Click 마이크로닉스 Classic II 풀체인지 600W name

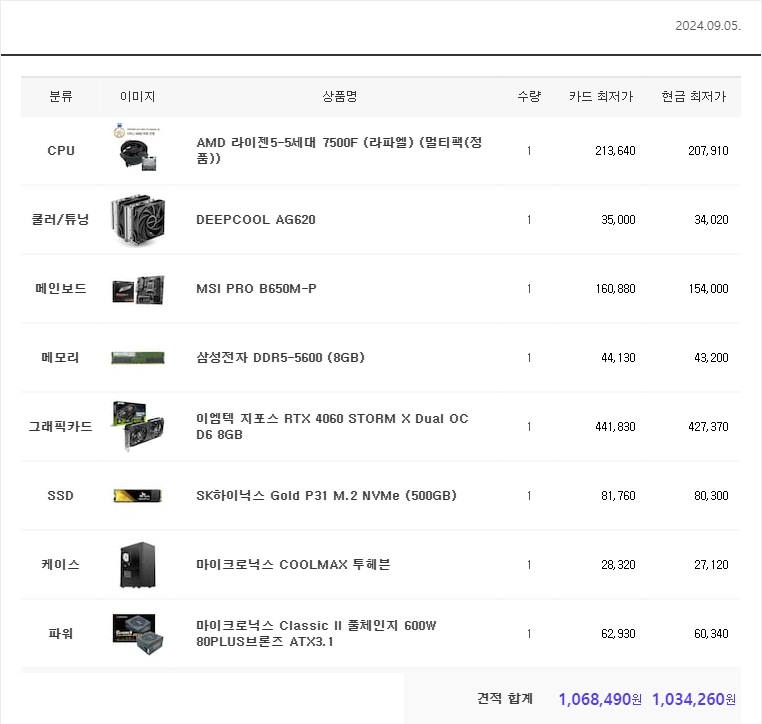tap(316, 633)
